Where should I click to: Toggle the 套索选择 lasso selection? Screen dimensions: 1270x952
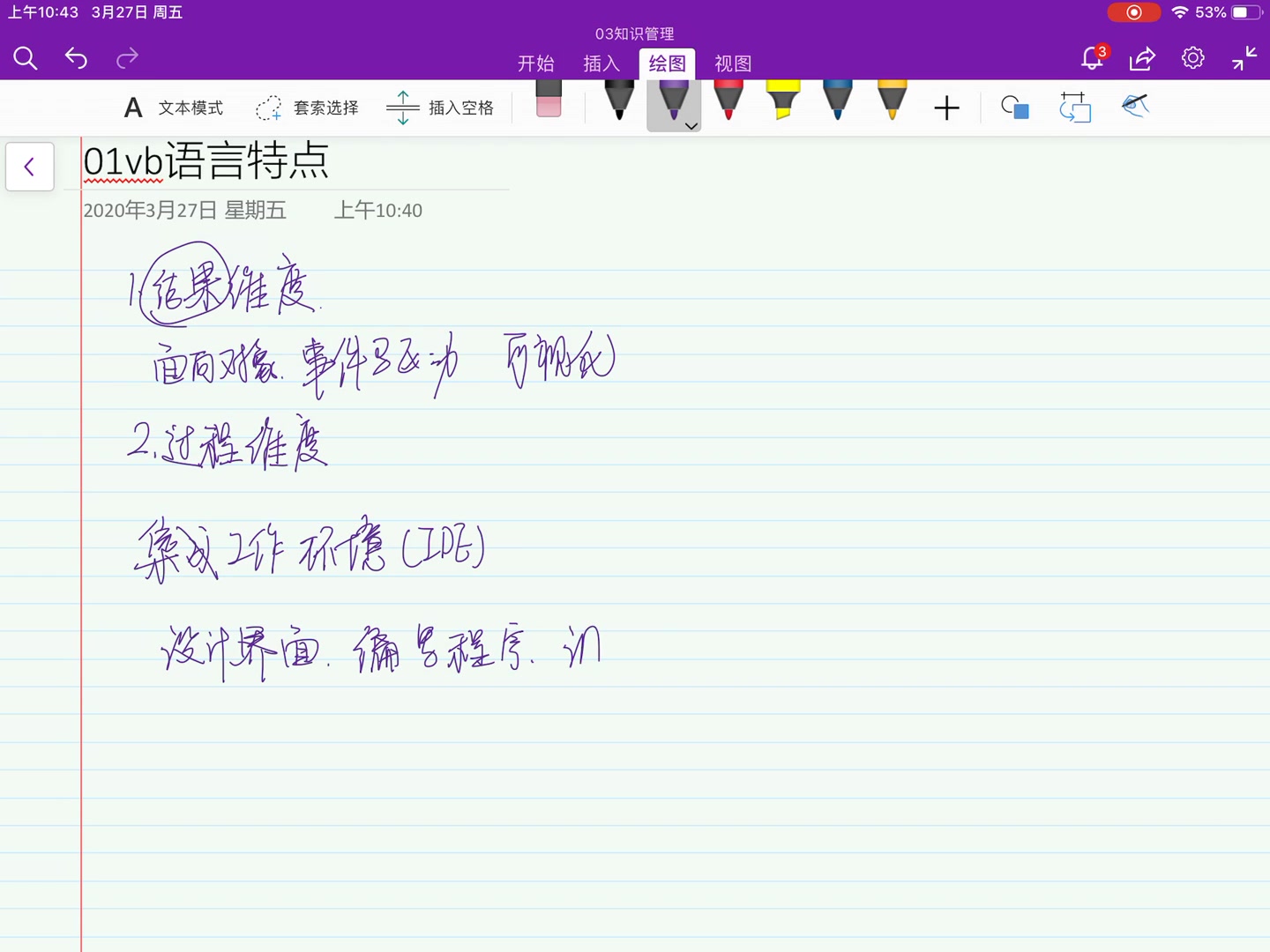(x=307, y=107)
